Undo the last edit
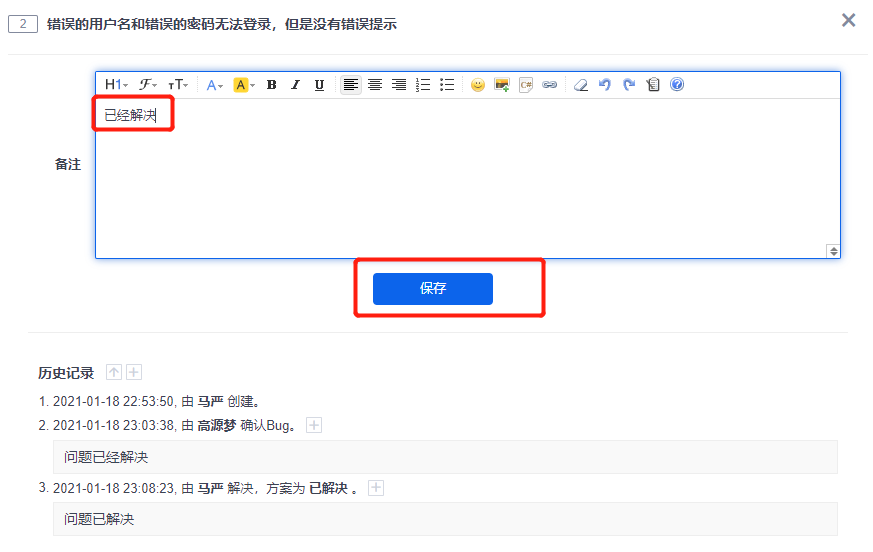 pos(604,85)
